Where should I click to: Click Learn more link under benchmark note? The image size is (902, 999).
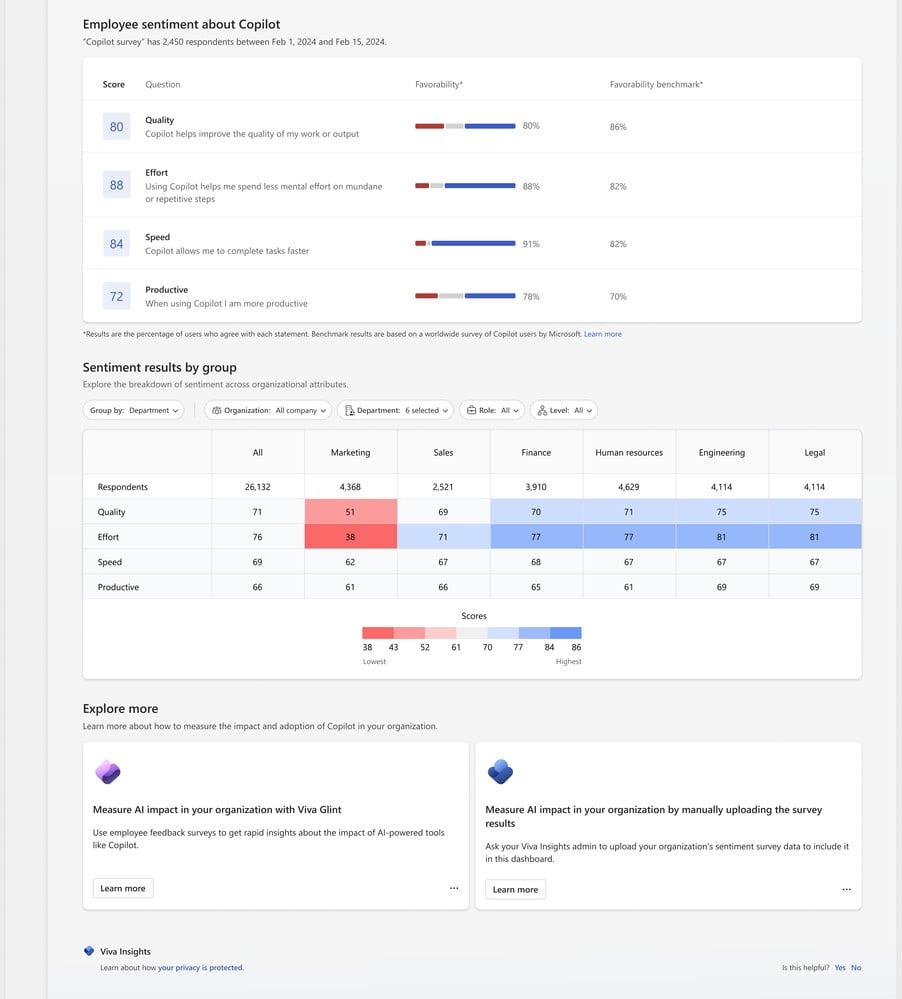click(603, 334)
